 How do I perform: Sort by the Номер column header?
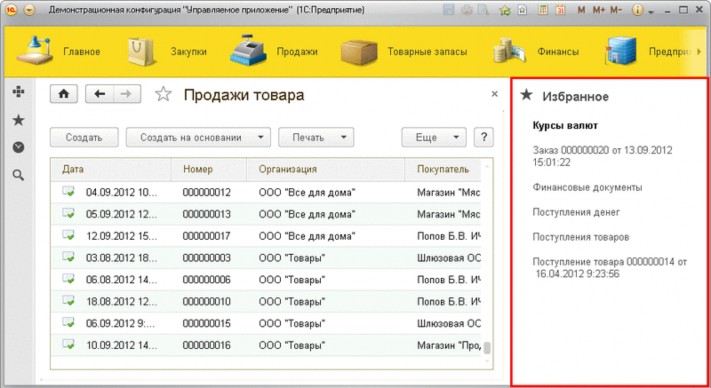(x=209, y=170)
